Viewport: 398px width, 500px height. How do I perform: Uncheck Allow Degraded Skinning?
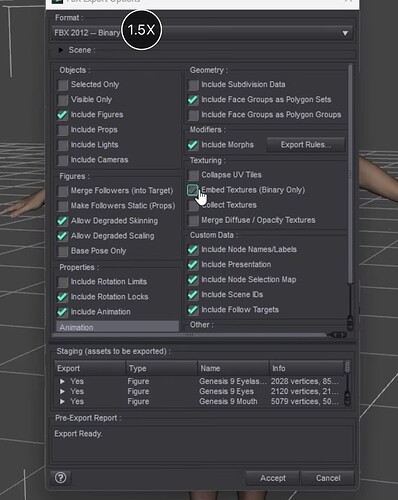(x=62, y=221)
